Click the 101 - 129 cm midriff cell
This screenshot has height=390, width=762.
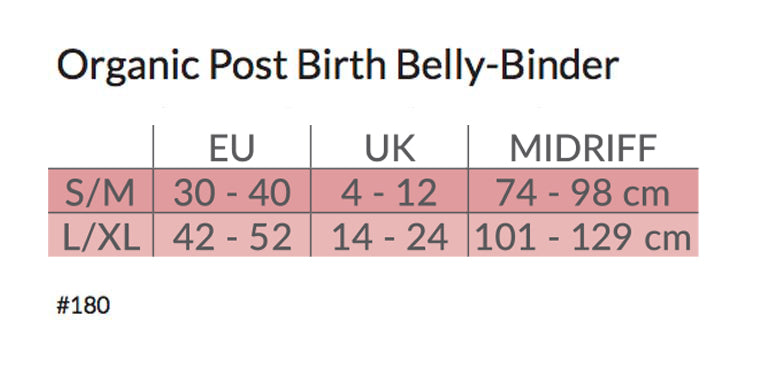583,237
